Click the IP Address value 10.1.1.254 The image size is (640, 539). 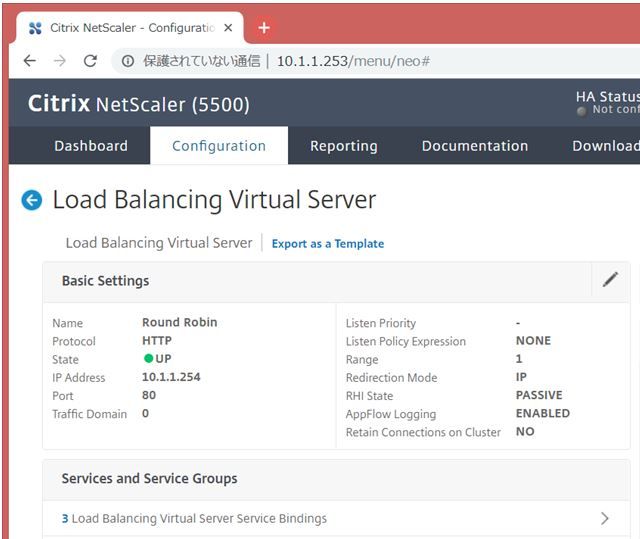pyautogui.click(x=171, y=377)
